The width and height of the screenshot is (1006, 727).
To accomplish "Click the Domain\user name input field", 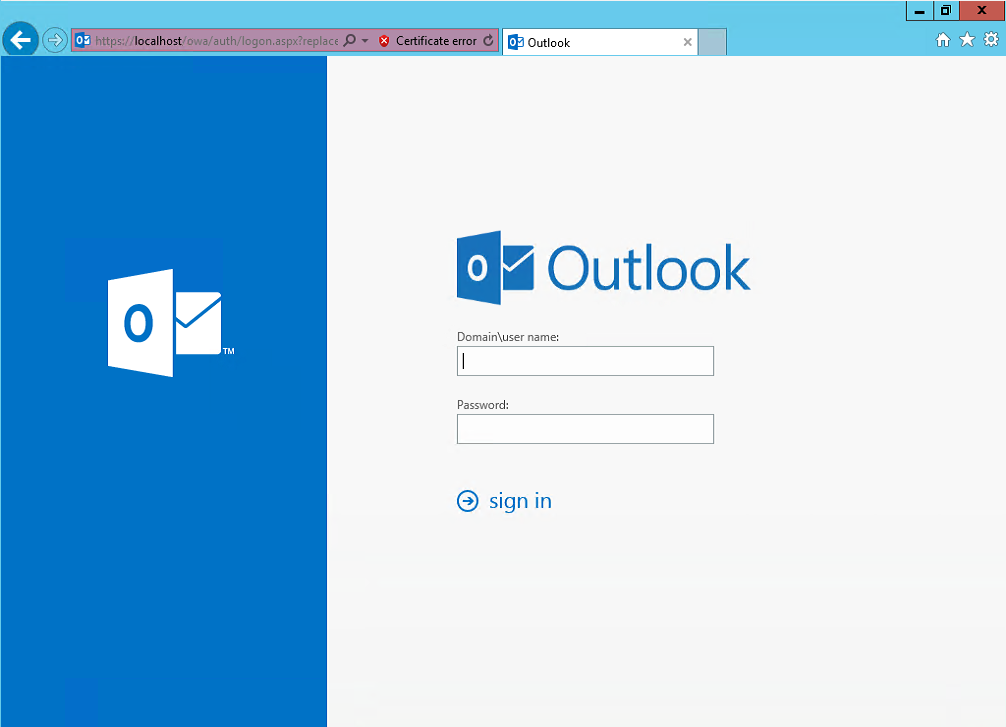I will (x=585, y=361).
